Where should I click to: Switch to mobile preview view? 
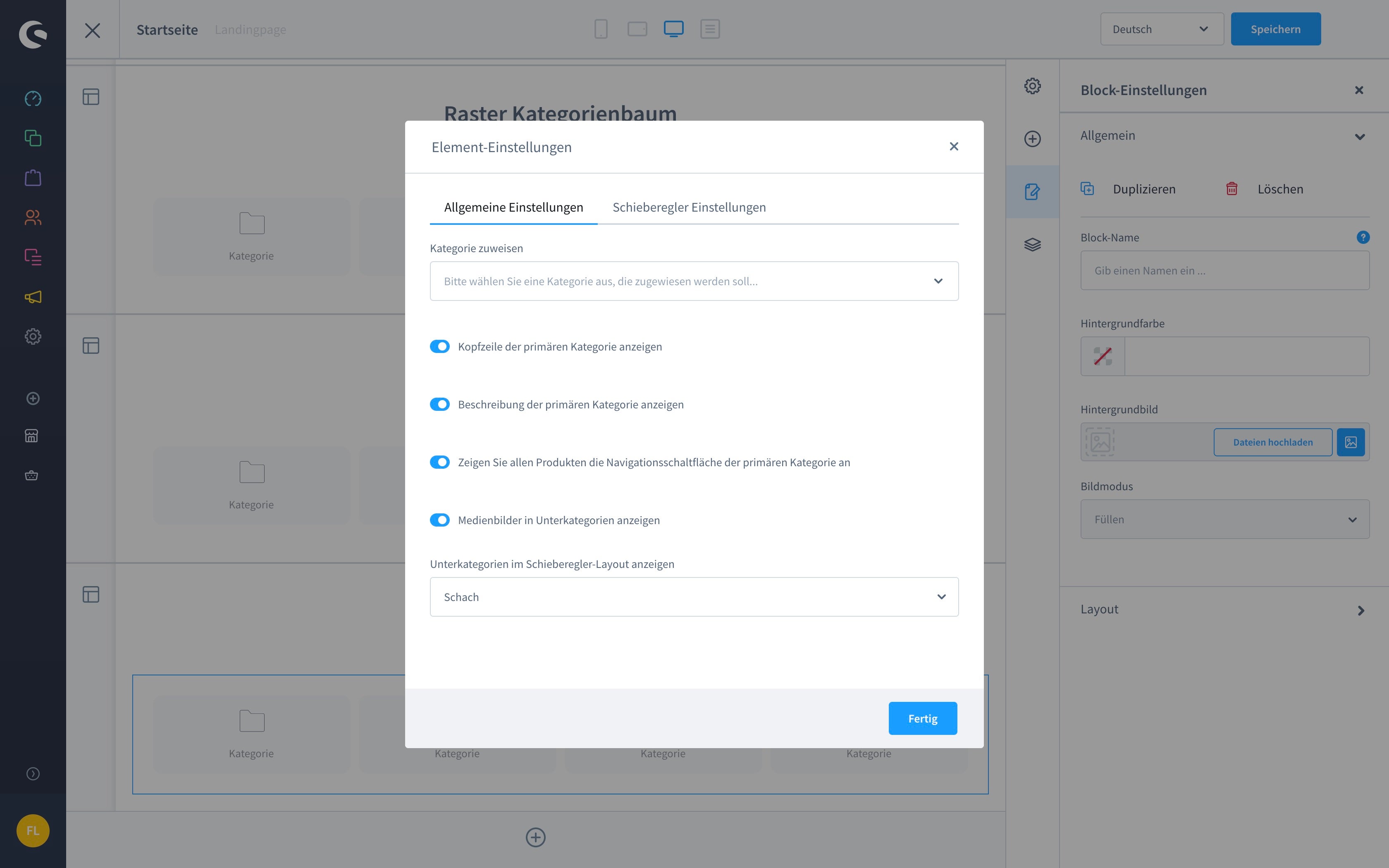point(601,29)
